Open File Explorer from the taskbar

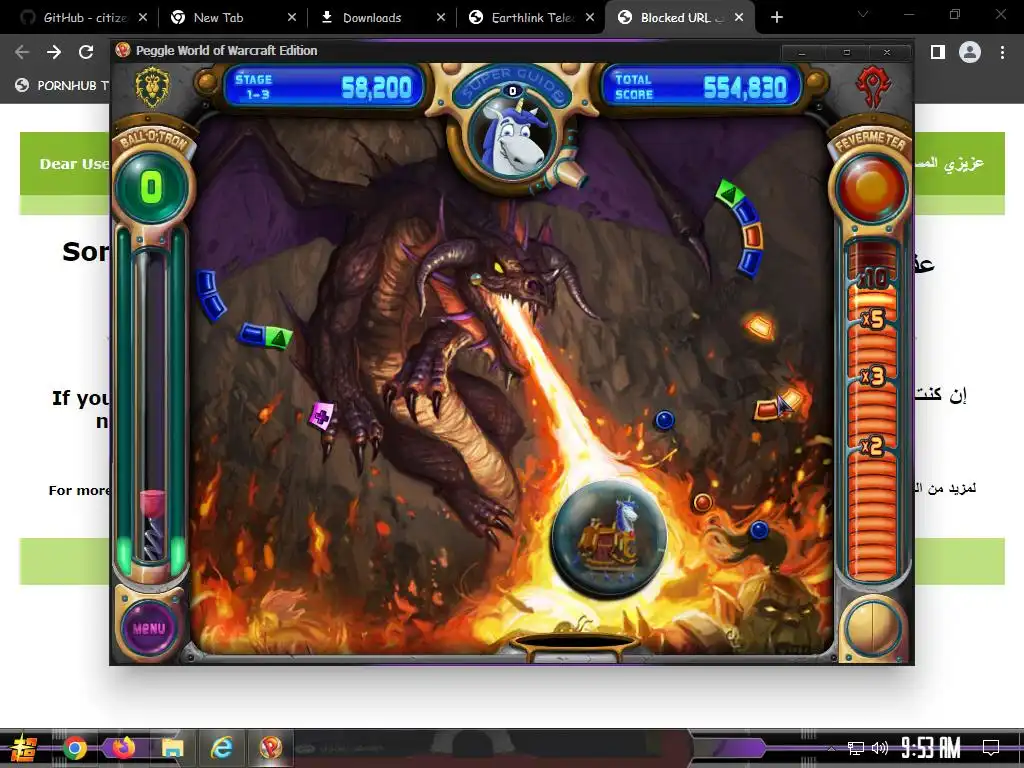[172, 748]
